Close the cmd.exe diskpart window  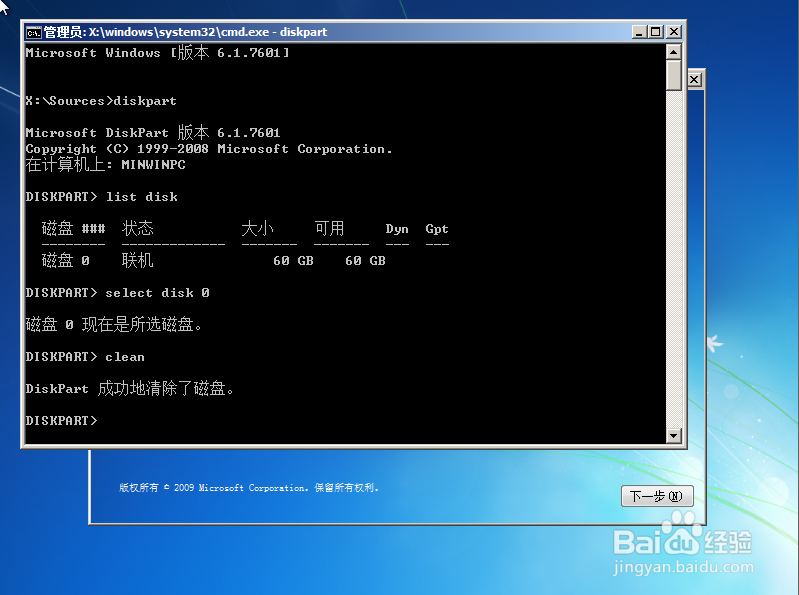[x=674, y=32]
